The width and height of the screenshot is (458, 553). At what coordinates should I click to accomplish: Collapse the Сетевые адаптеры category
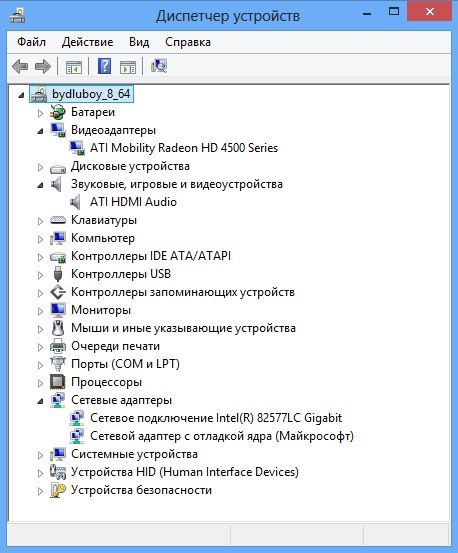(x=40, y=401)
